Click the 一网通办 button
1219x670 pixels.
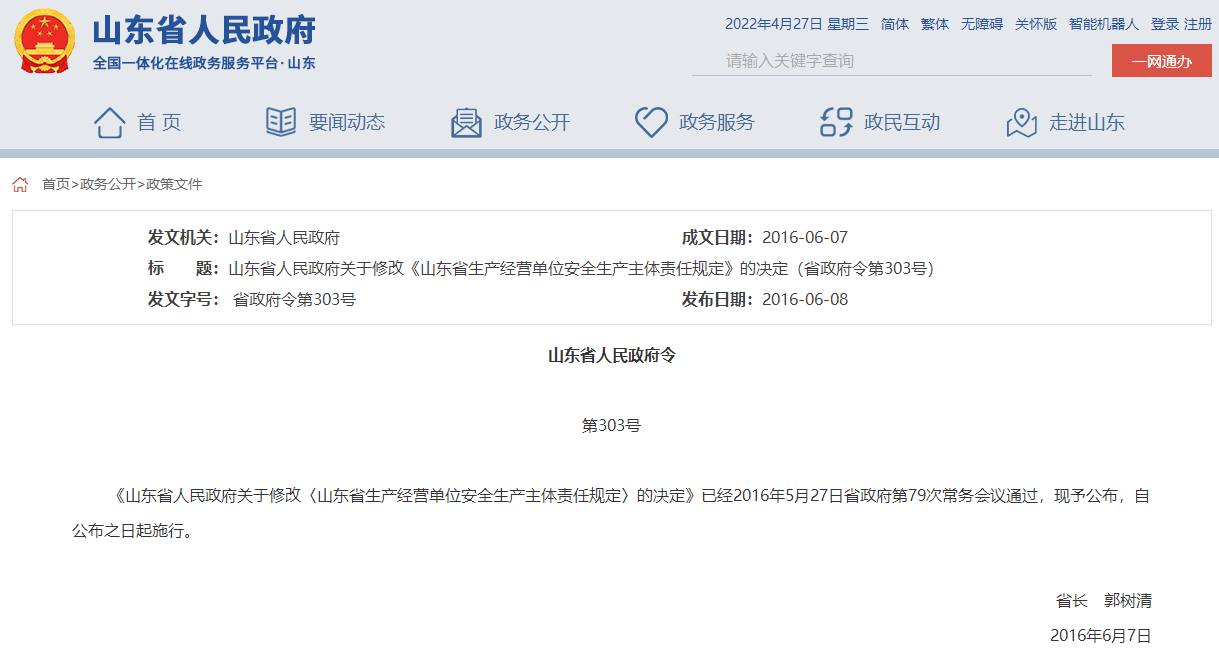click(x=1161, y=60)
